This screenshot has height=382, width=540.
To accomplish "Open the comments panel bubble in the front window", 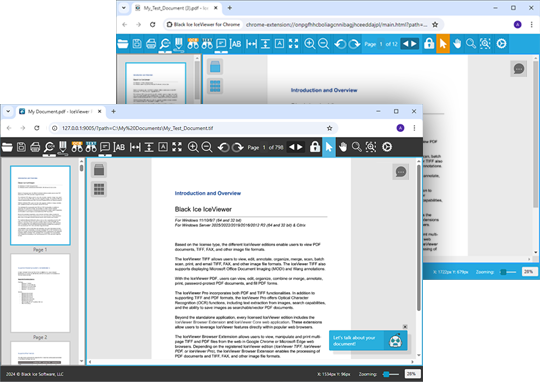I will tap(401, 172).
